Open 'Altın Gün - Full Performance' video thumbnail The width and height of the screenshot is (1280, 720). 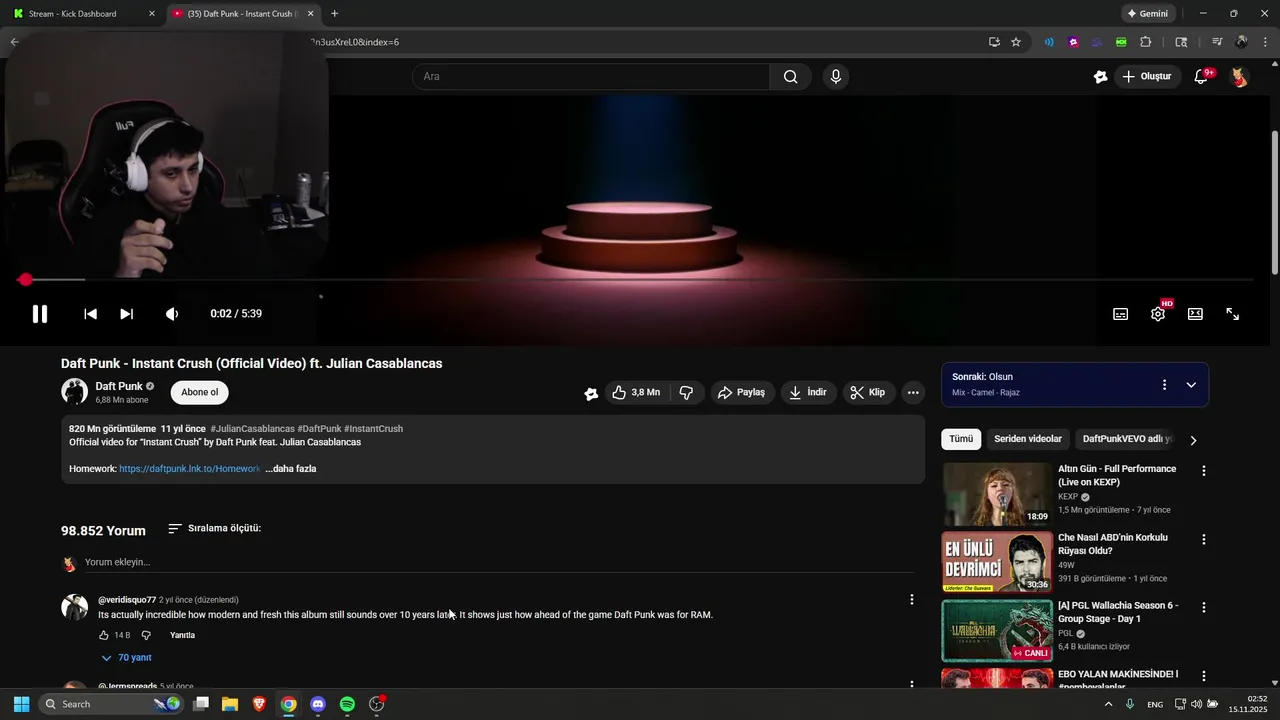997,494
